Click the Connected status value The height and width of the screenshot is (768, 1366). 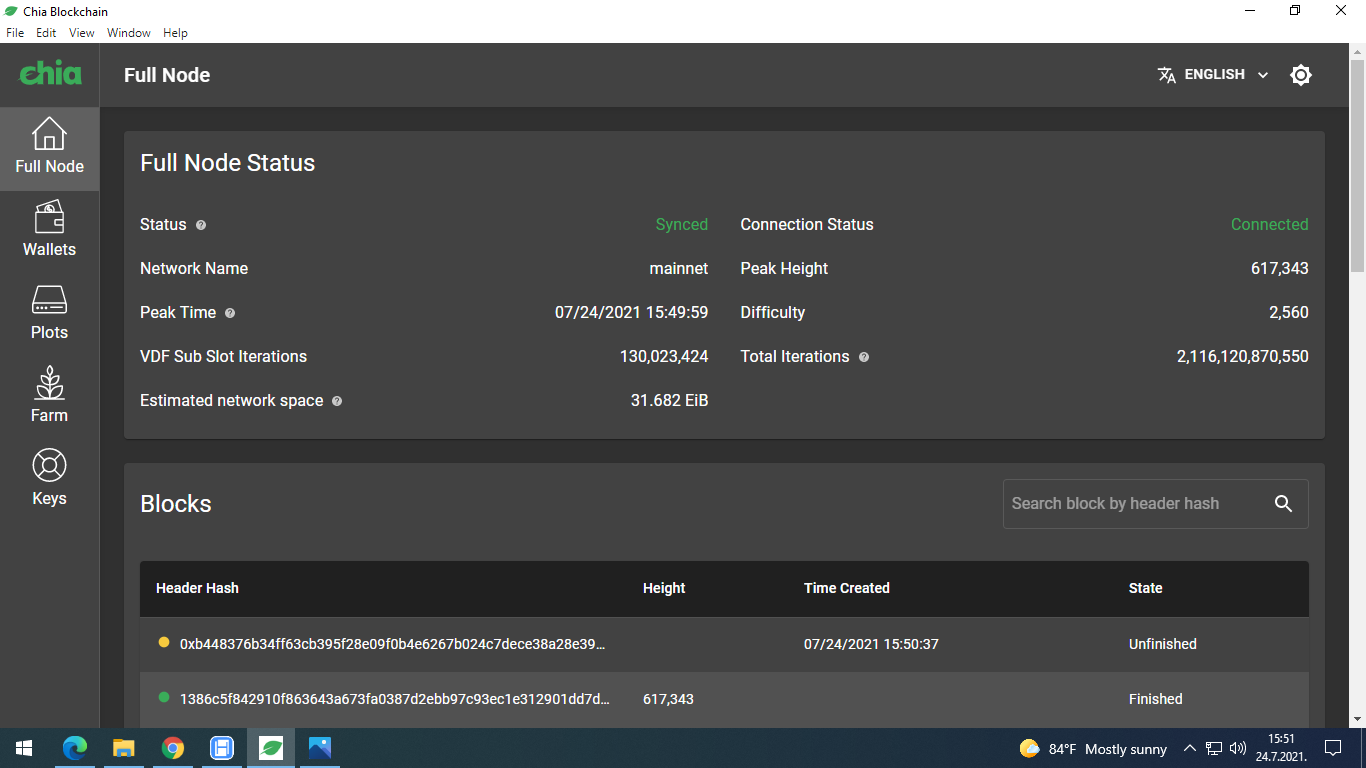1269,225
